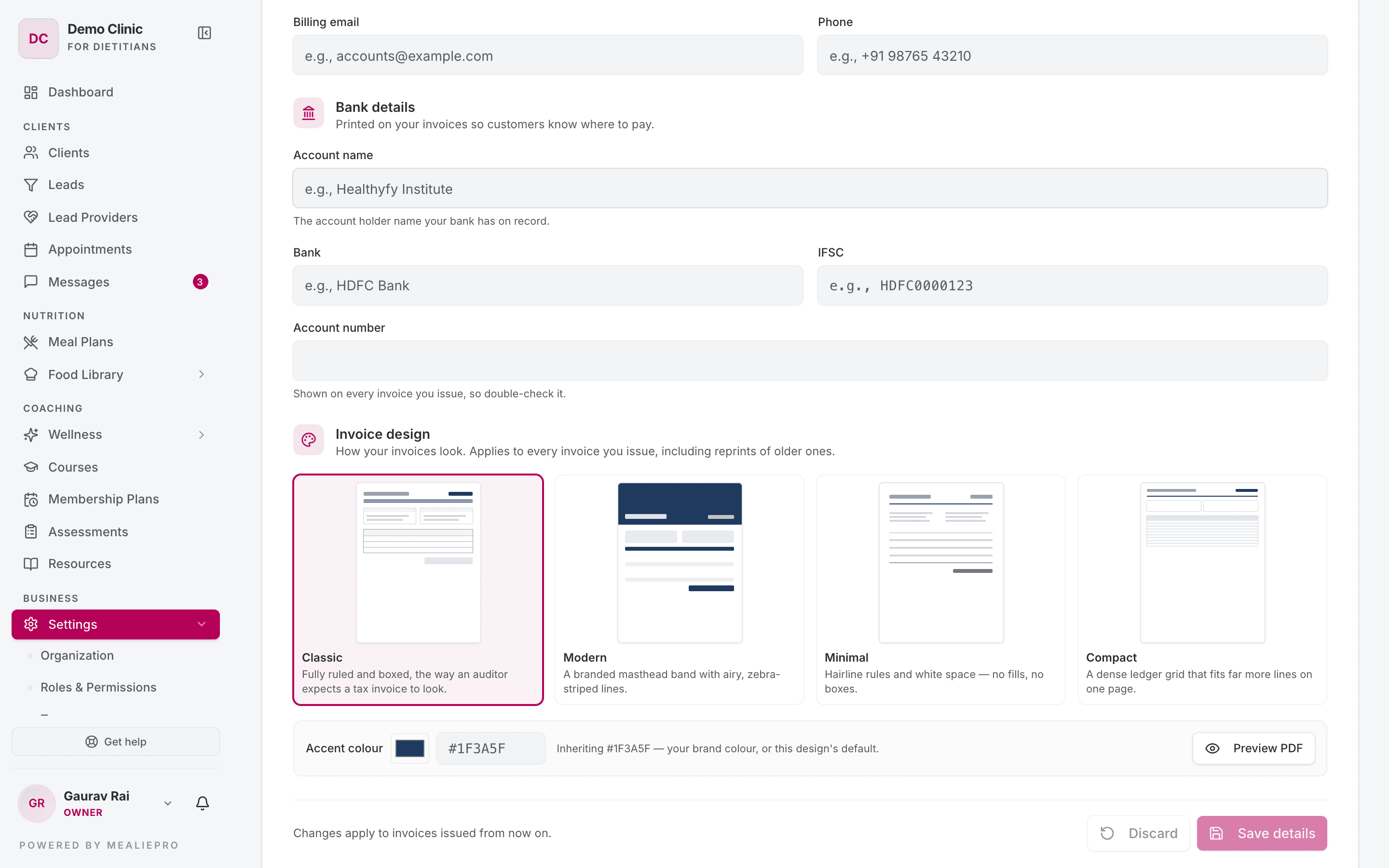Image resolution: width=1389 pixels, height=868 pixels.
Task: Click the Messages unread badge 3
Action: [200, 282]
